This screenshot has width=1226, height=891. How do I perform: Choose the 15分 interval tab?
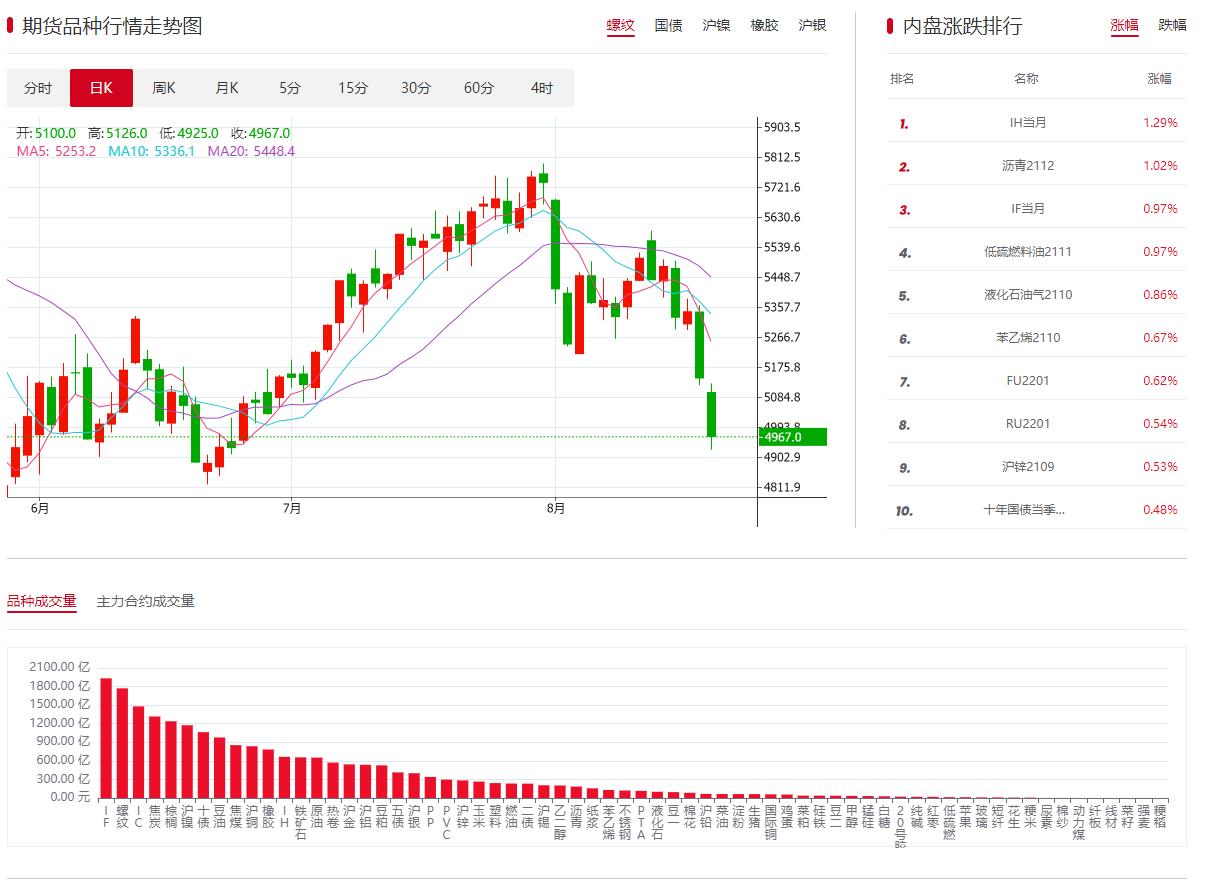click(x=353, y=88)
